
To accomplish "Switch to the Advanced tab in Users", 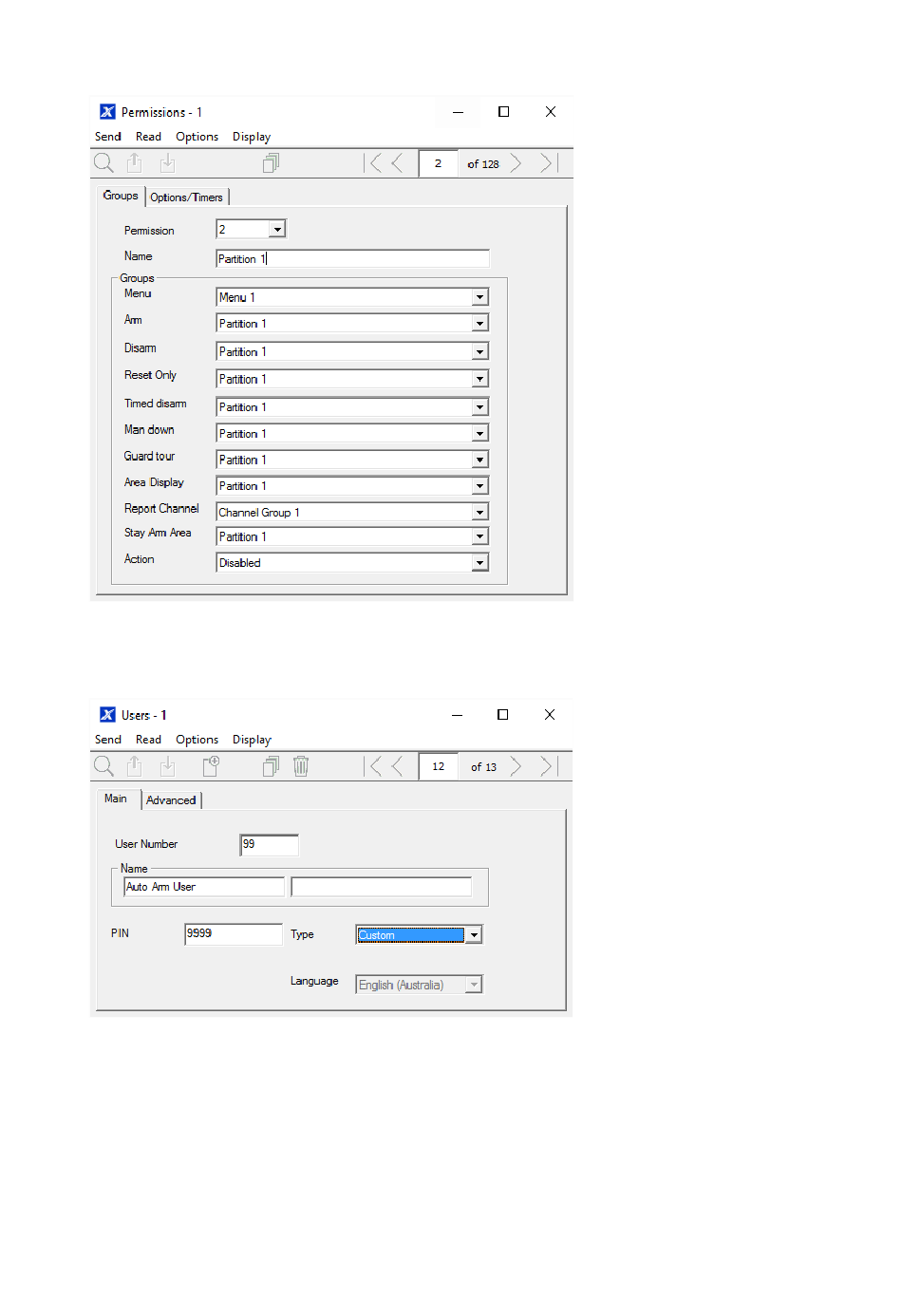I will (x=171, y=800).
